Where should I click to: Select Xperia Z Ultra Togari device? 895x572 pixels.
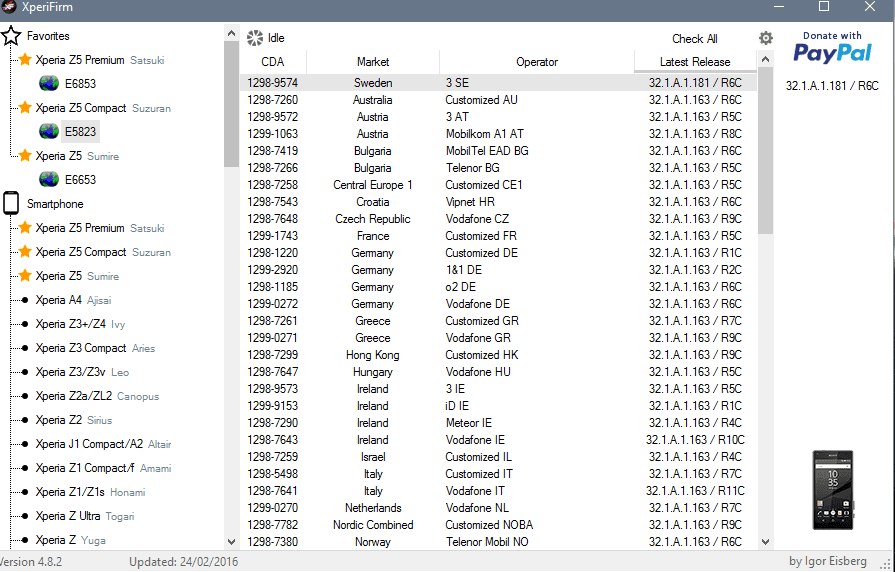click(84, 515)
